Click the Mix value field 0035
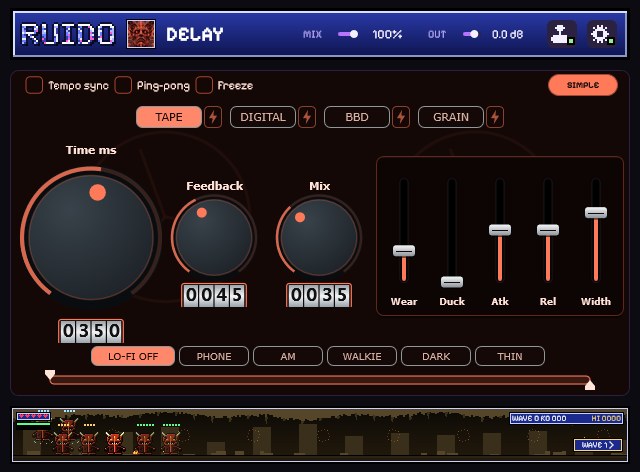Screen dimensions: 640x472 [x=319, y=295]
